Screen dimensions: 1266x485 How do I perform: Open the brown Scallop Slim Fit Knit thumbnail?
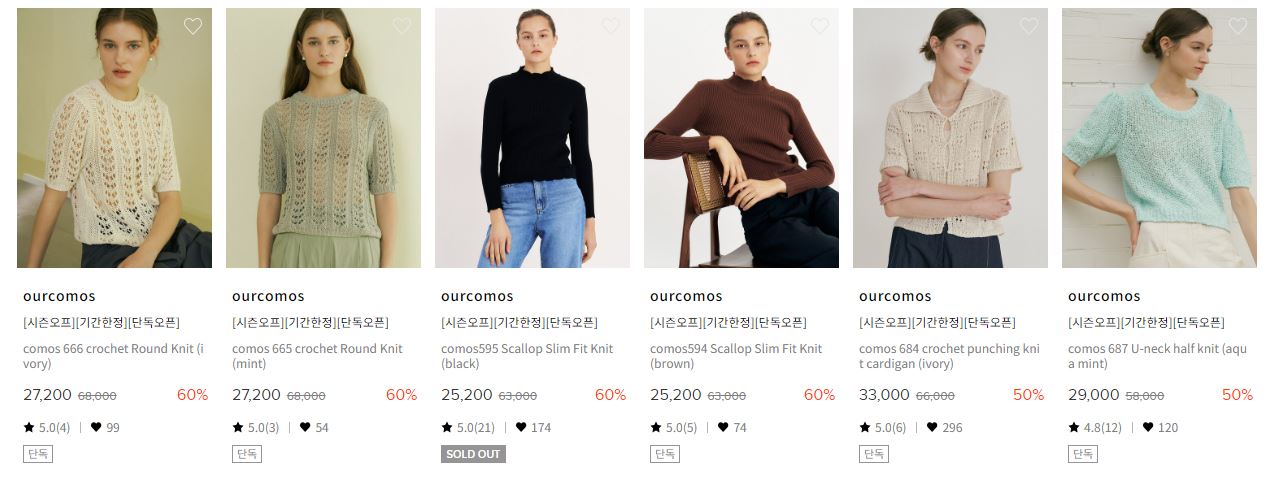741,138
